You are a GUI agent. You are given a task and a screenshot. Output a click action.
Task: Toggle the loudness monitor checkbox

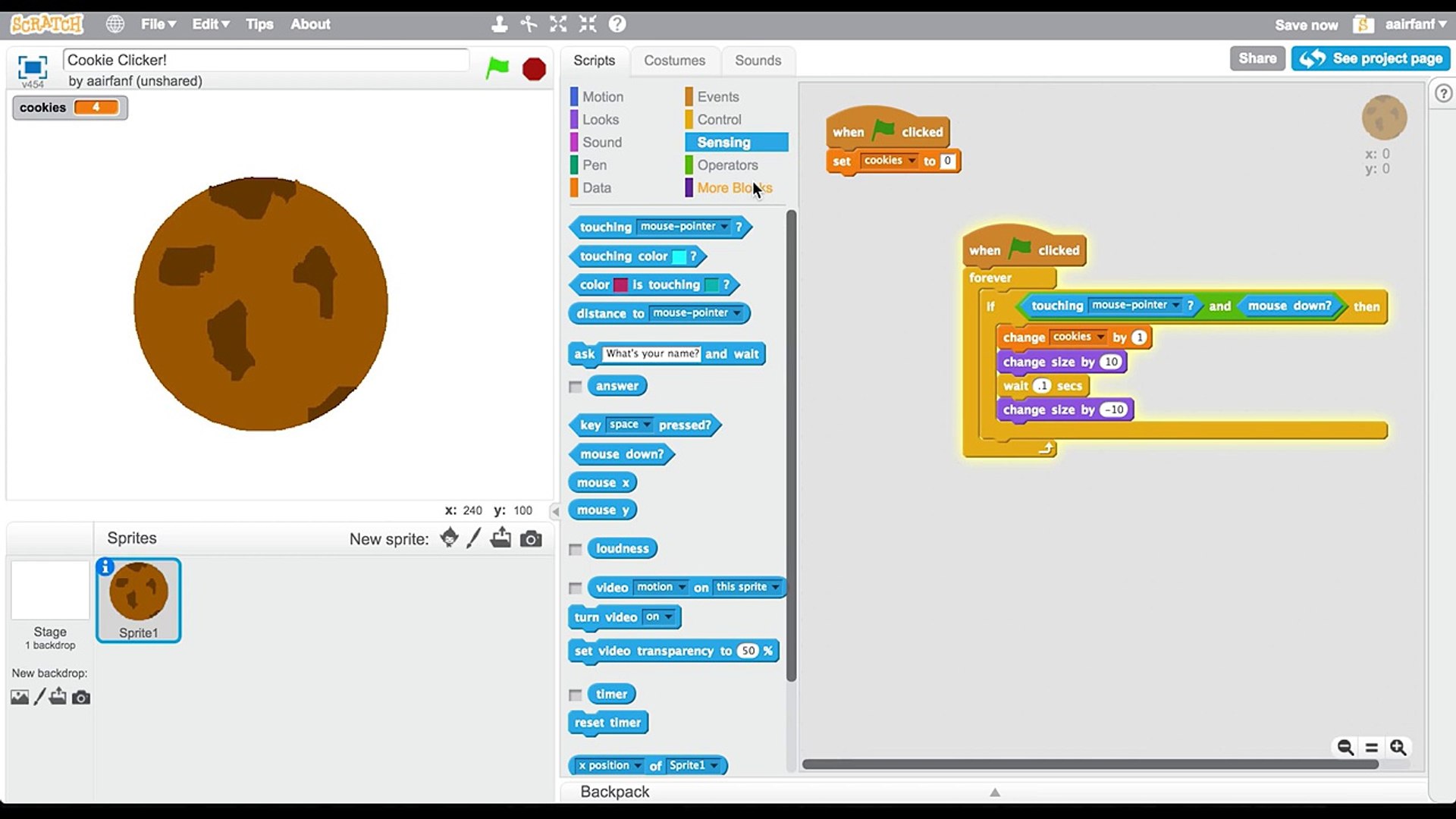point(576,549)
